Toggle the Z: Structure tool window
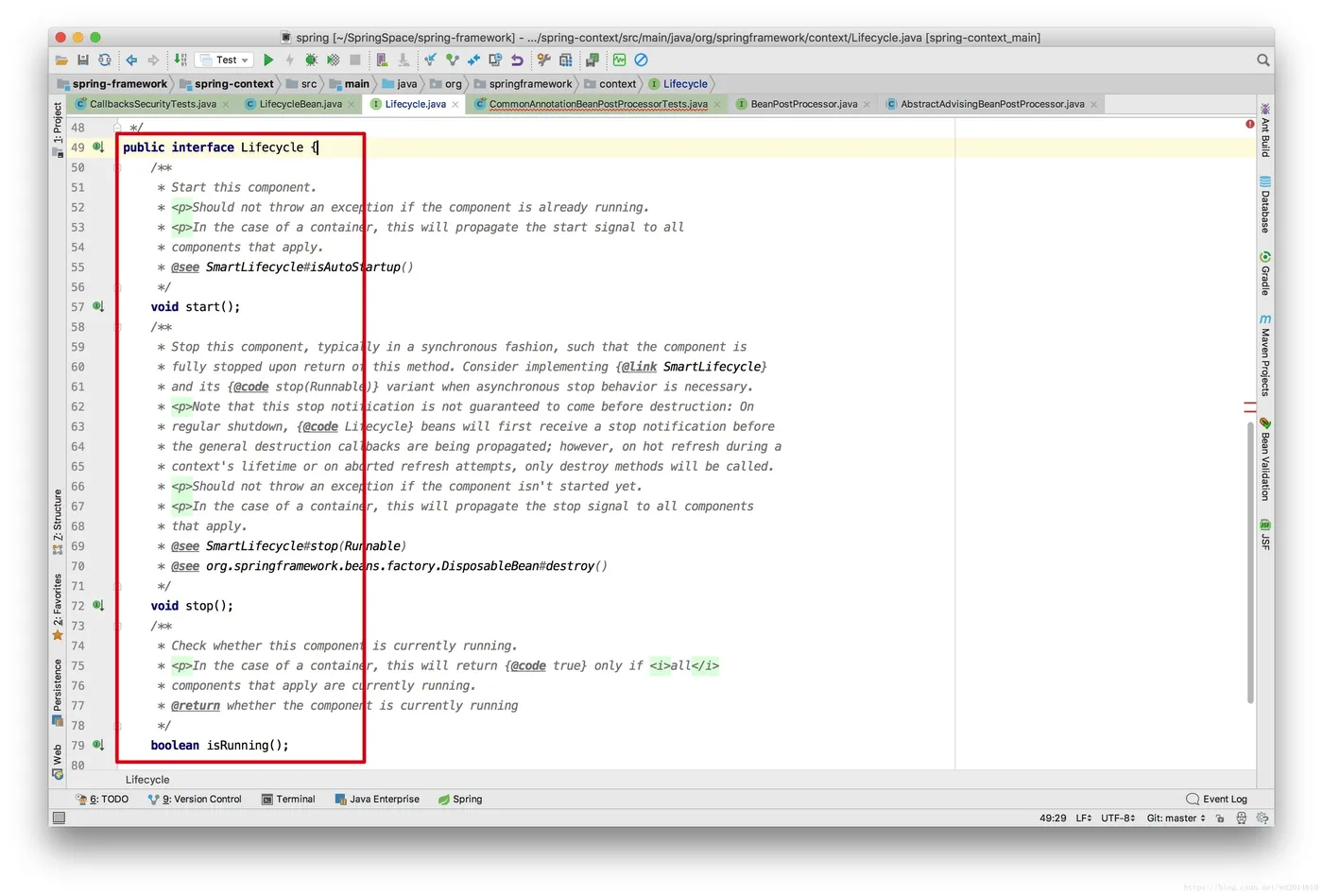 [58, 521]
